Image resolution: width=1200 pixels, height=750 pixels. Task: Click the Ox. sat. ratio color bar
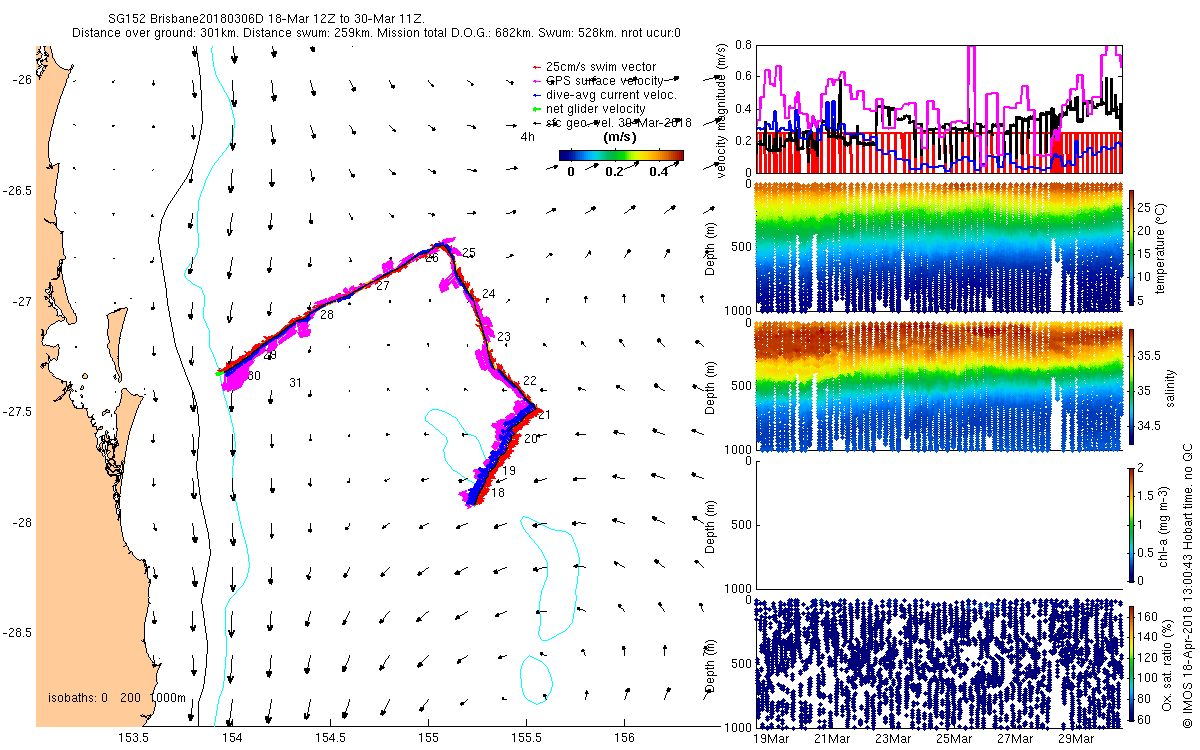point(1131,663)
